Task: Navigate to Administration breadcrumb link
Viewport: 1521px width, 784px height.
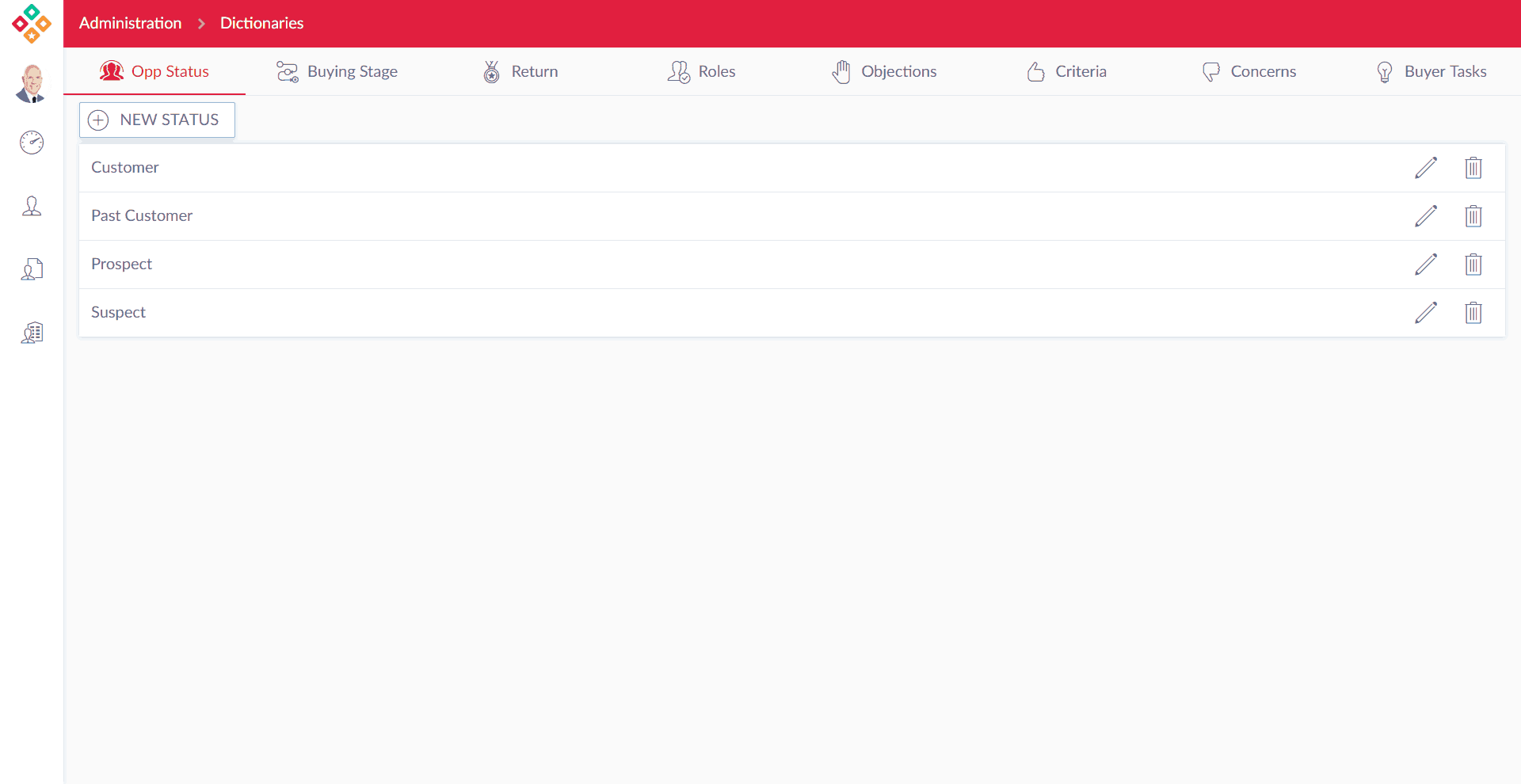Action: 130,23
